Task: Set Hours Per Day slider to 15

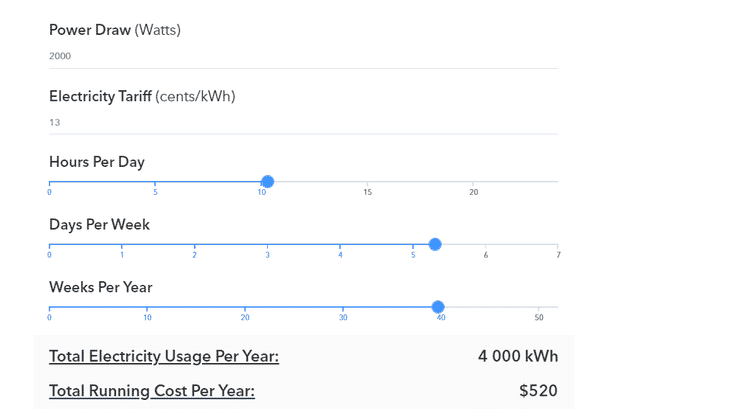Action: (x=367, y=182)
